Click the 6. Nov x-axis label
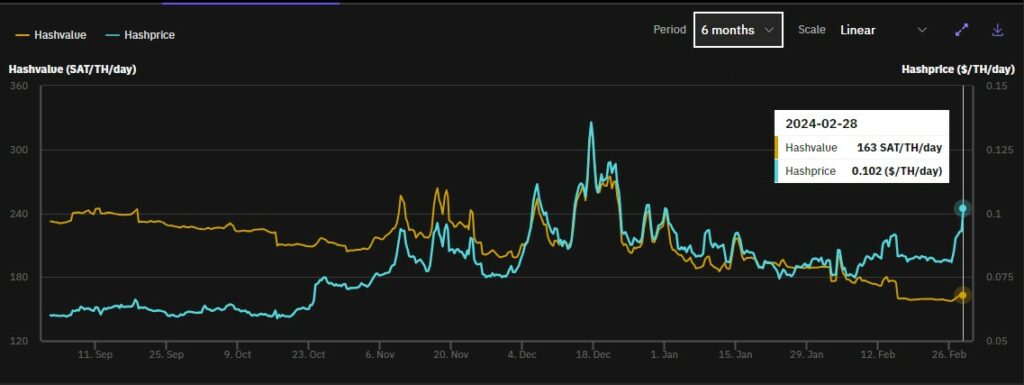Viewport: 1024px width, 385px height. [379, 355]
